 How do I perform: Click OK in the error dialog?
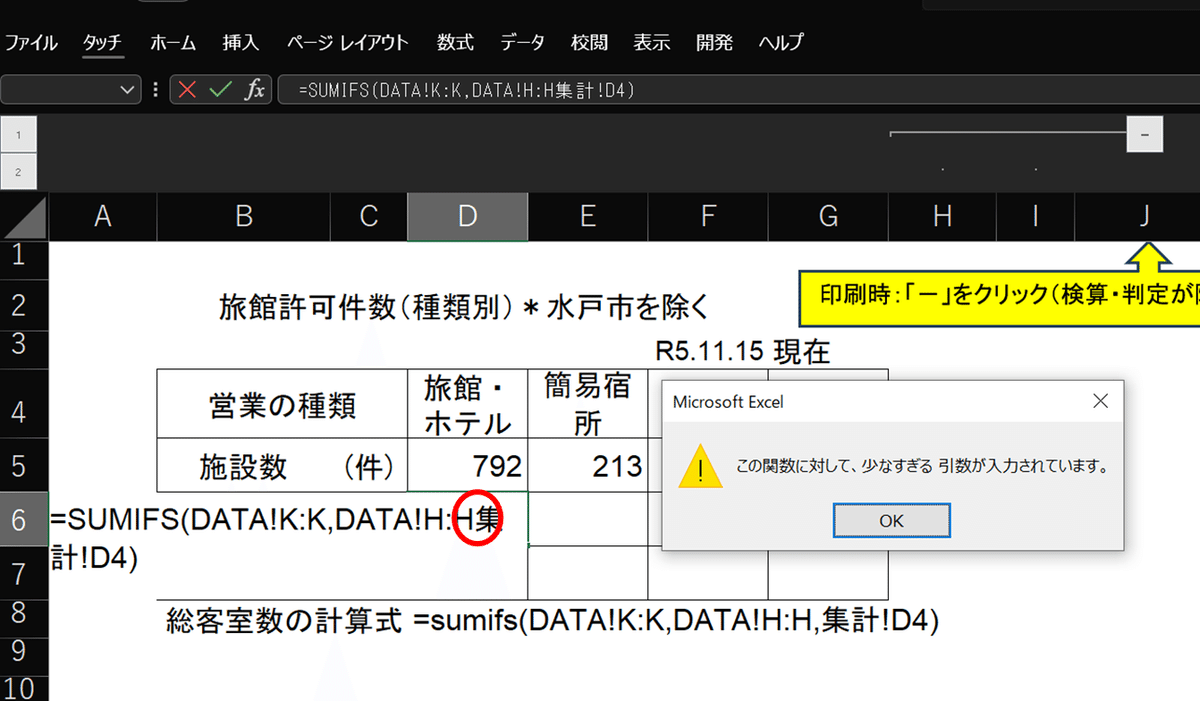coord(891,521)
